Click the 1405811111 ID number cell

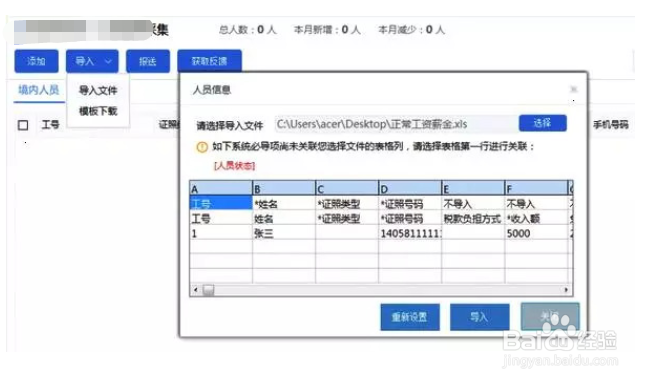[410, 233]
